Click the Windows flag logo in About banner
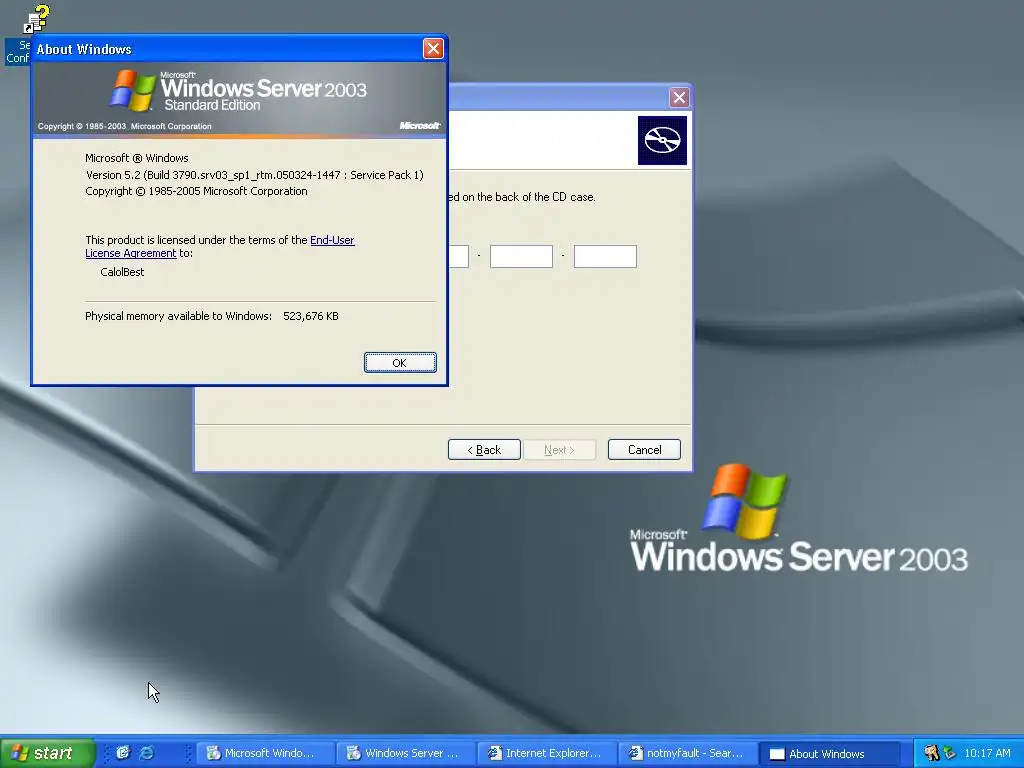The image size is (1024, 768). [x=133, y=90]
